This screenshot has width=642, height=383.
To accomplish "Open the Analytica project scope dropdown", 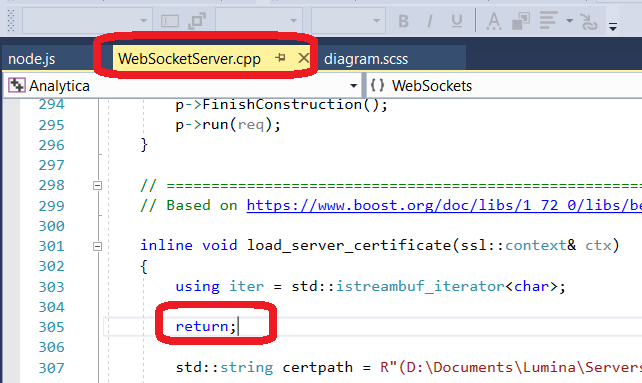I will point(353,86).
